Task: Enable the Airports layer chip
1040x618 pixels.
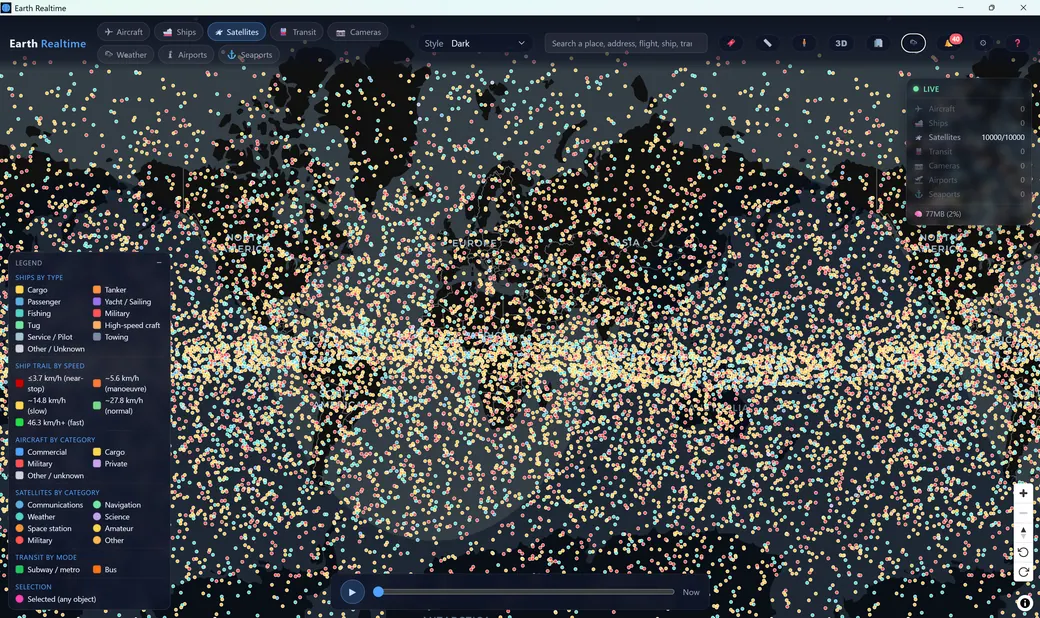Action: (186, 54)
